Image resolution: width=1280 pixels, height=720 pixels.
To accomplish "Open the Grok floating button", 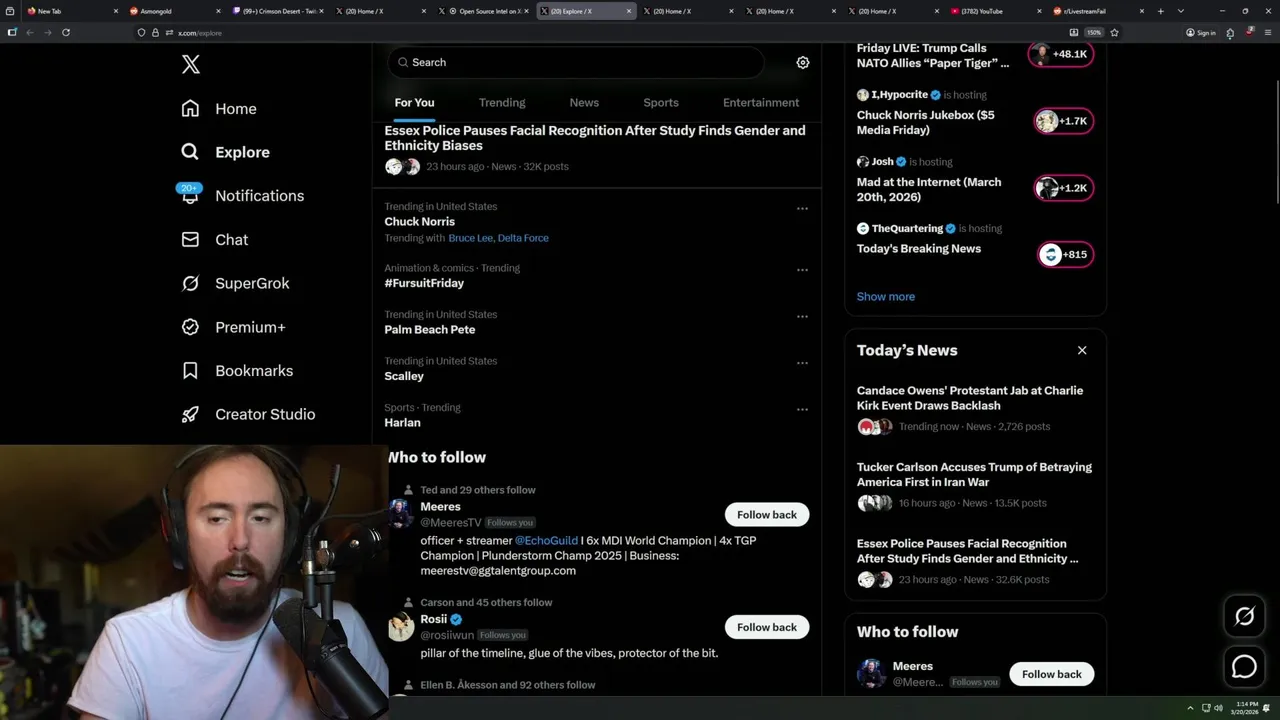I will 1244,617.
